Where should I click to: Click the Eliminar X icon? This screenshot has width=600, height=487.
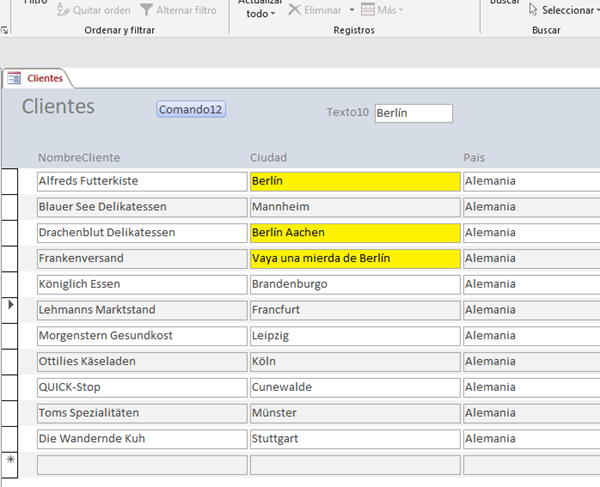point(295,10)
